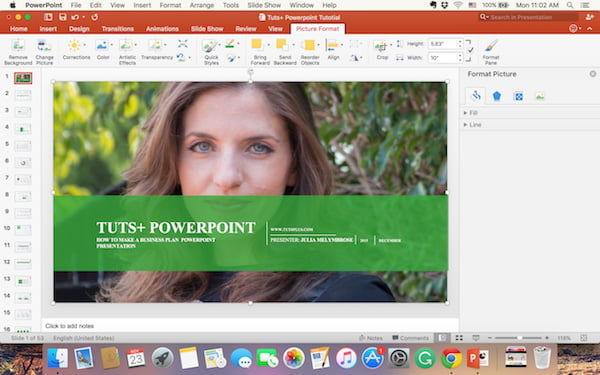The width and height of the screenshot is (600, 375).
Task: Open Reorder Objects tool
Action: coord(310,52)
